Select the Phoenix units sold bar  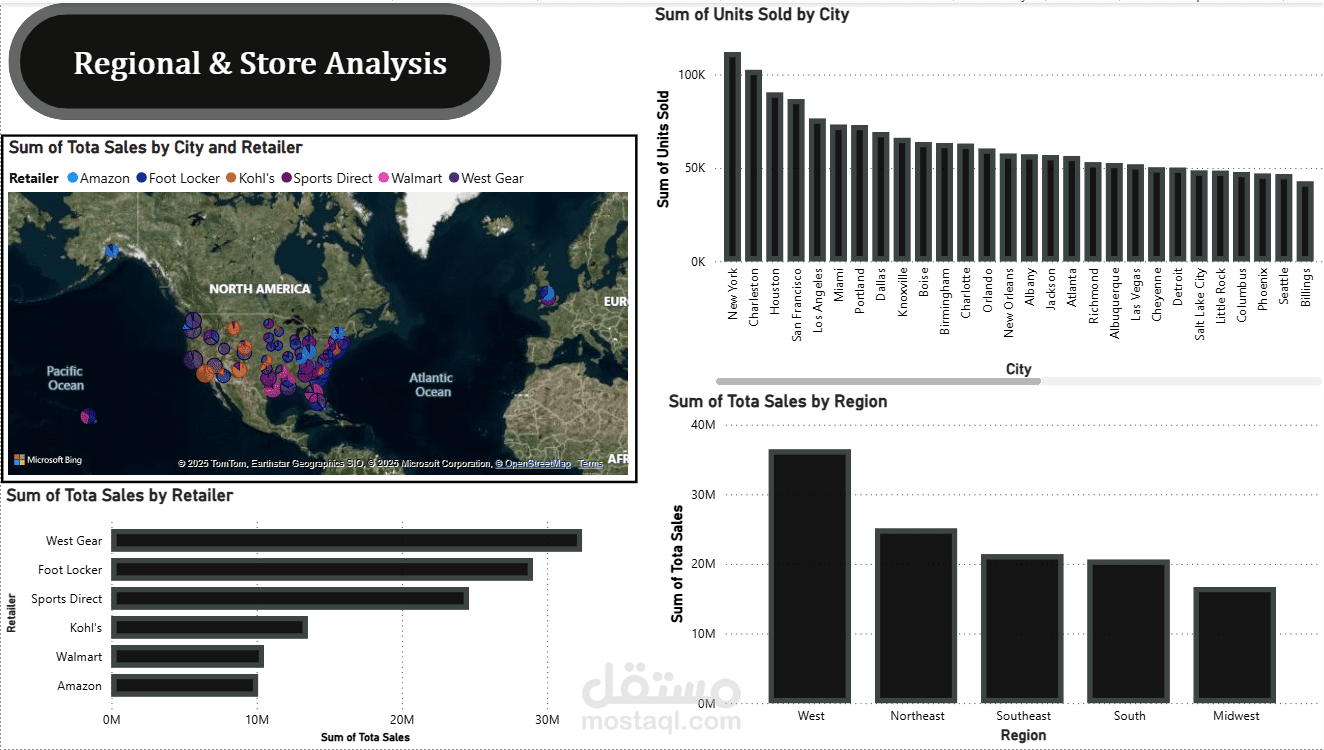pos(1263,218)
